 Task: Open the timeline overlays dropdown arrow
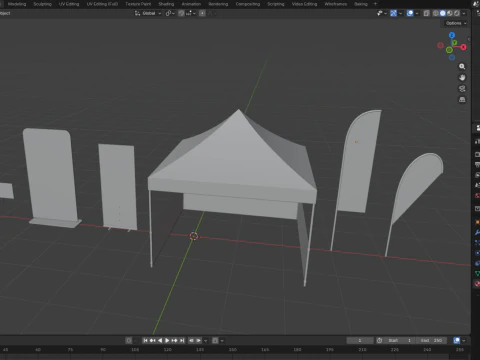click(464, 340)
